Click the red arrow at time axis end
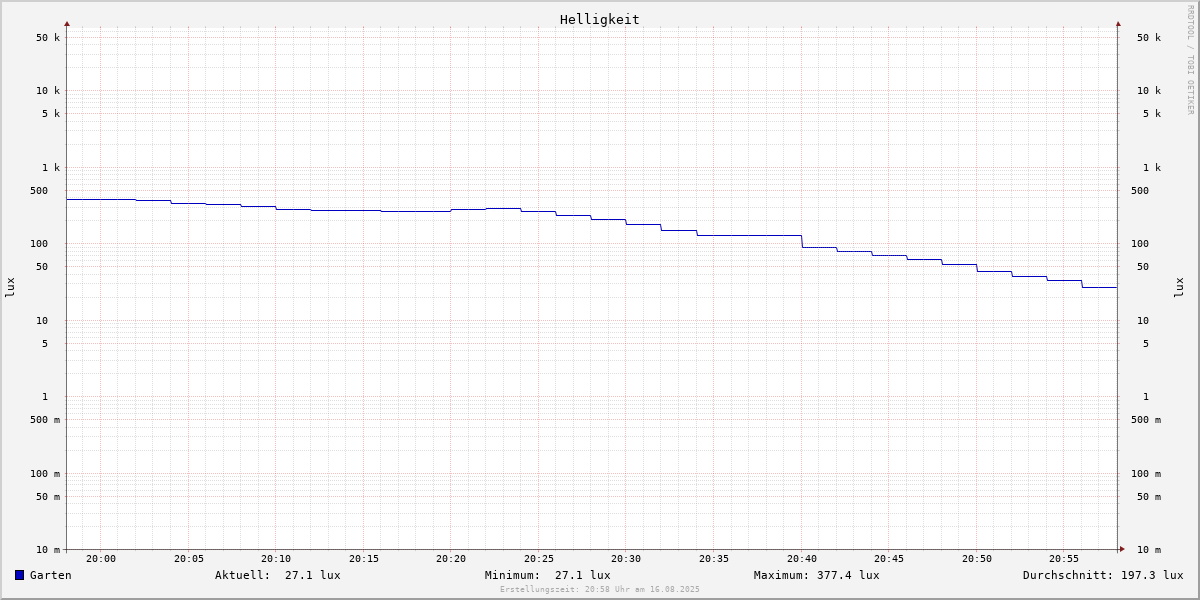This screenshot has height=600, width=1200. (1122, 549)
